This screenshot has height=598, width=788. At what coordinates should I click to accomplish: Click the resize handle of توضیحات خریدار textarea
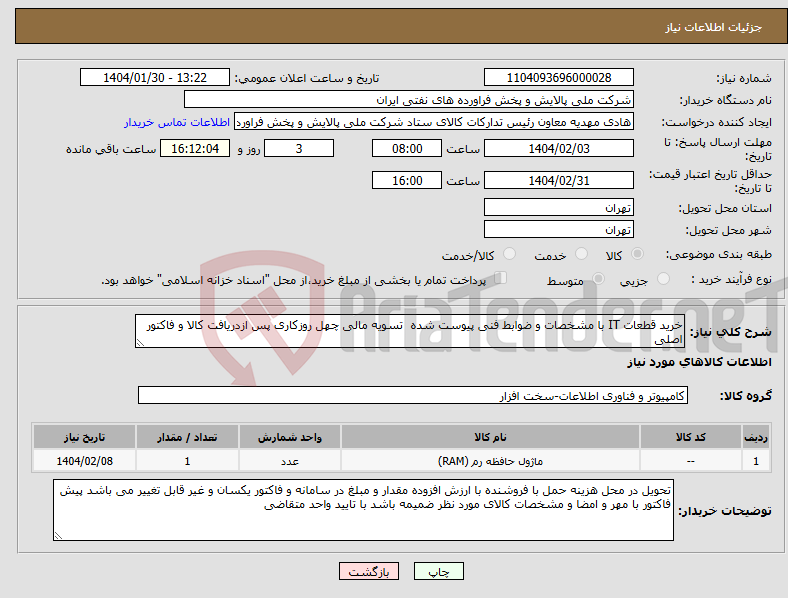coord(58,536)
